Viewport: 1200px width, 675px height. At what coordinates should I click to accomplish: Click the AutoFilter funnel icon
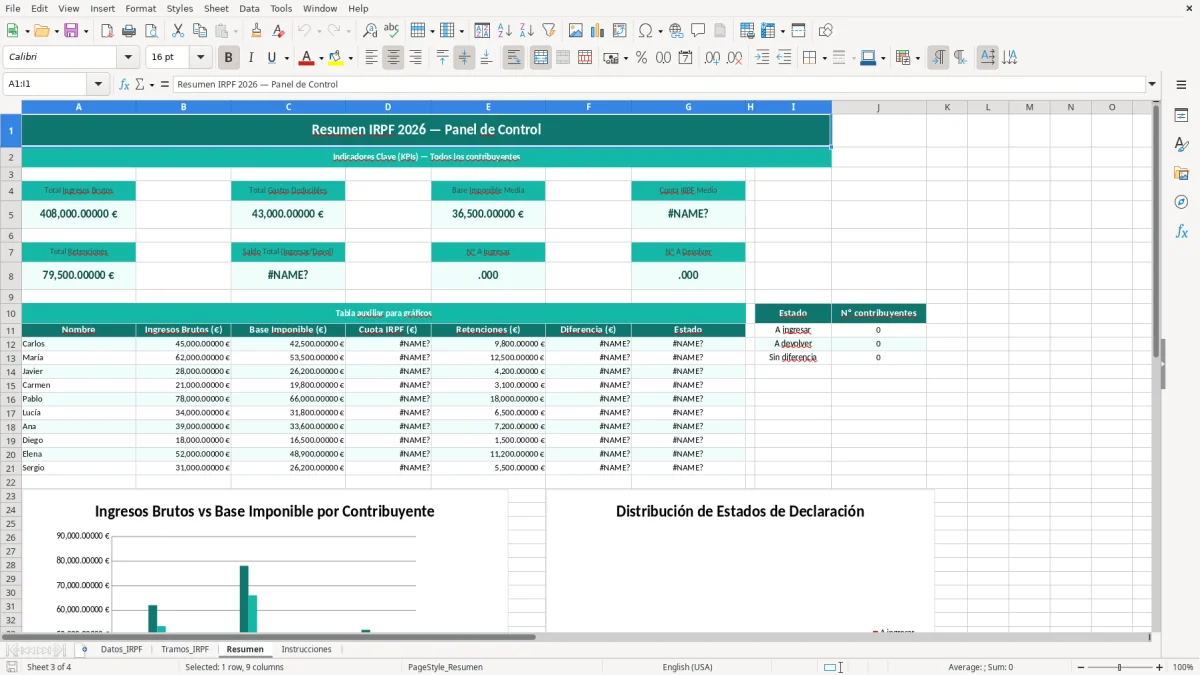[x=548, y=31]
